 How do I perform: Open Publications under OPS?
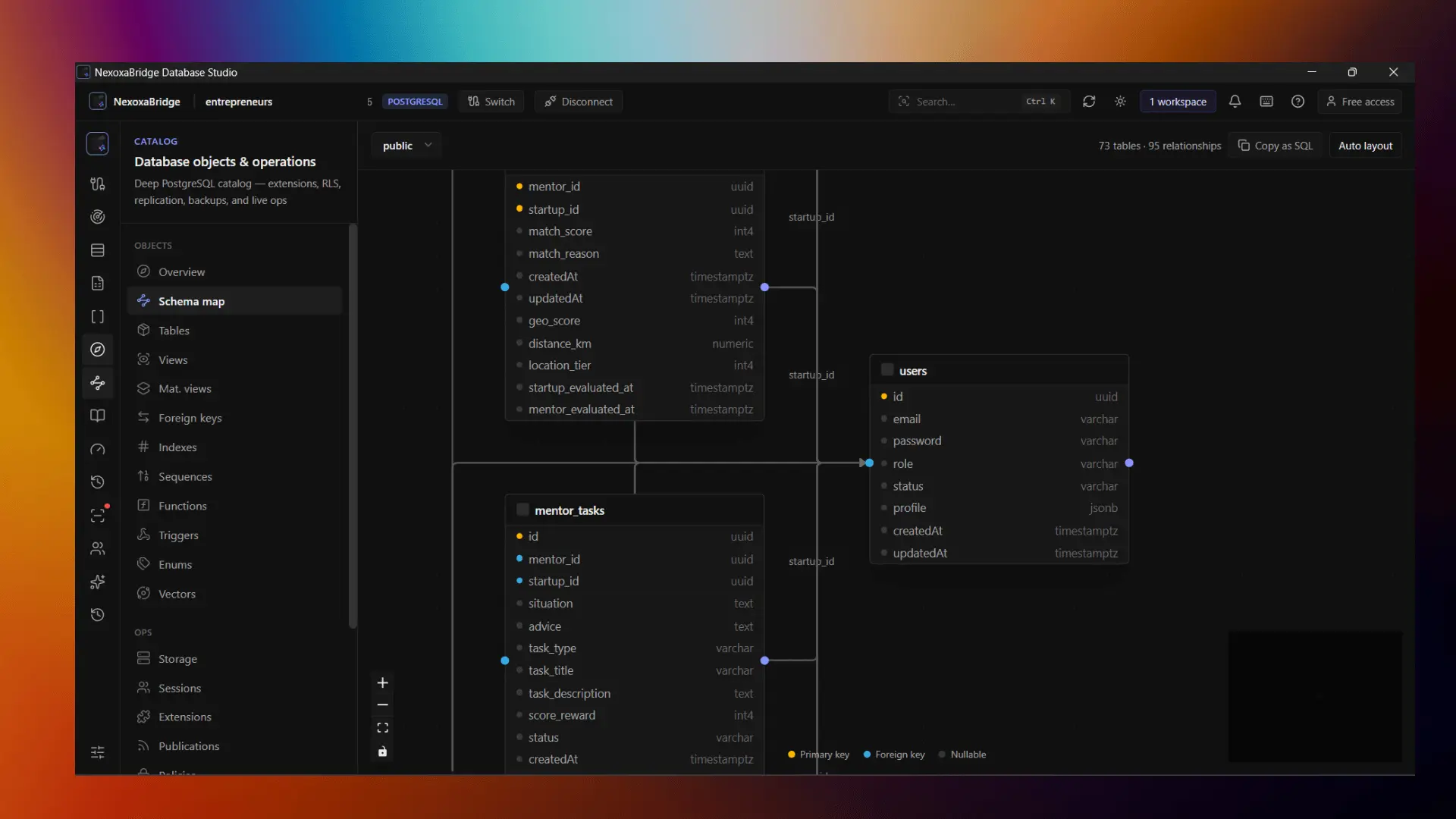tap(235, 746)
